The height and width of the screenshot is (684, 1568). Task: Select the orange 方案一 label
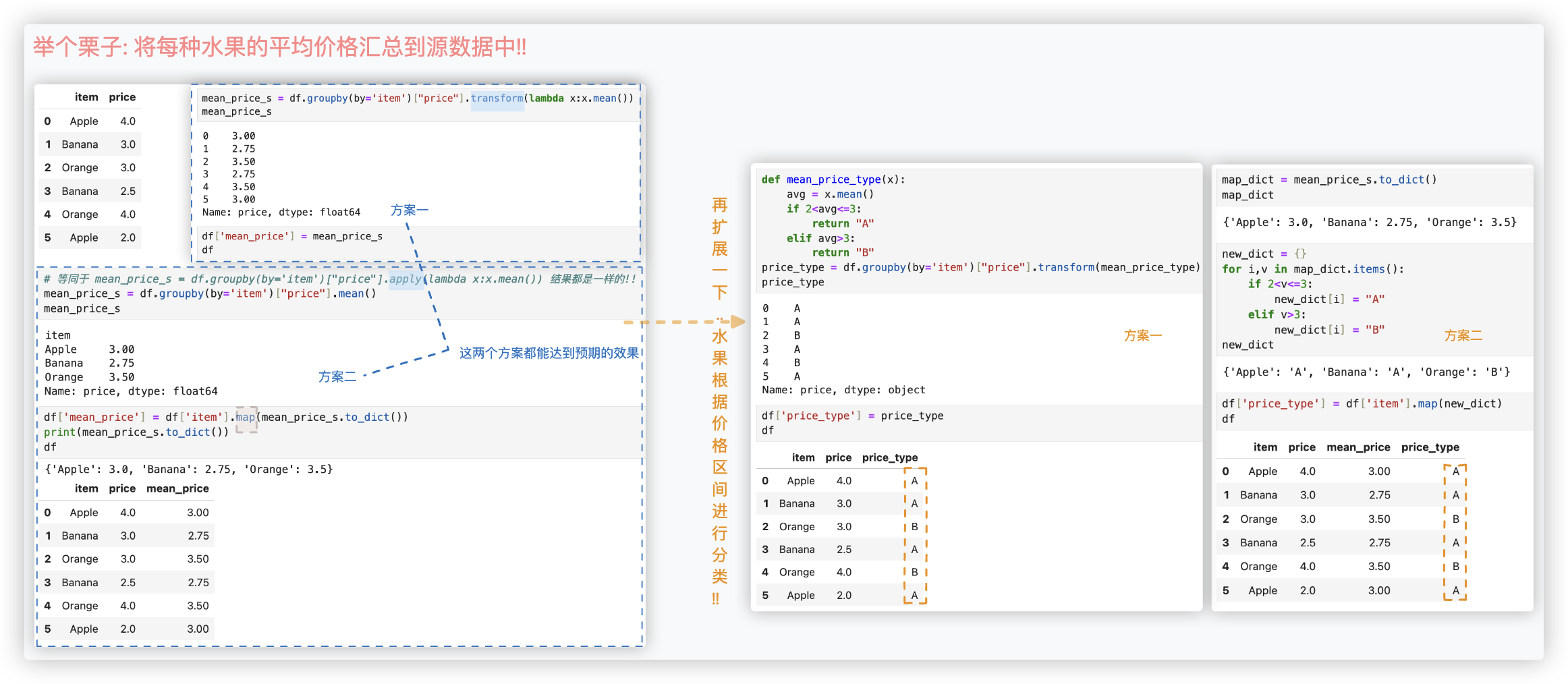tap(1142, 336)
